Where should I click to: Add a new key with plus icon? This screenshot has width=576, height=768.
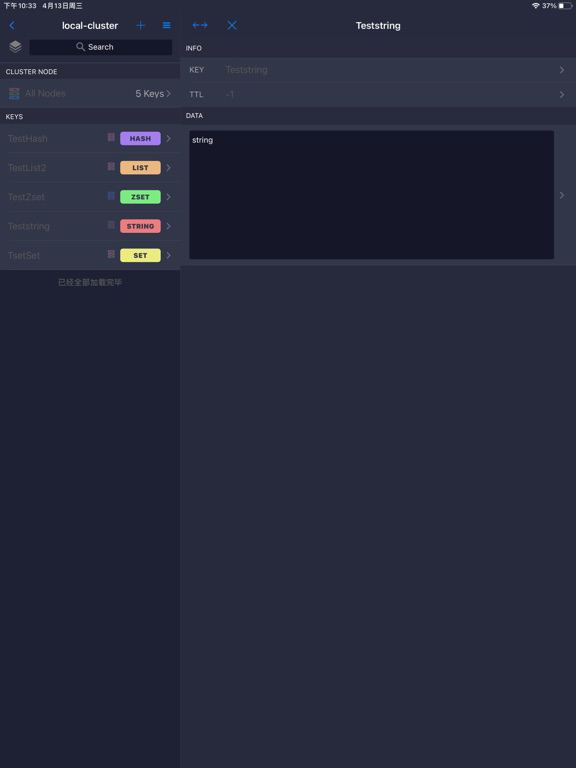[x=141, y=25]
